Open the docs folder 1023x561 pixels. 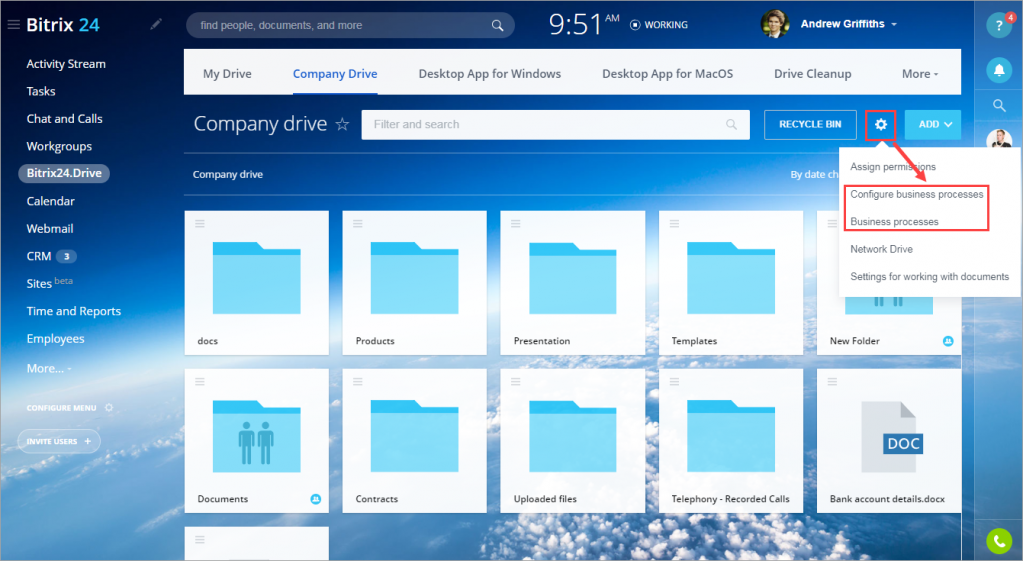(256, 282)
